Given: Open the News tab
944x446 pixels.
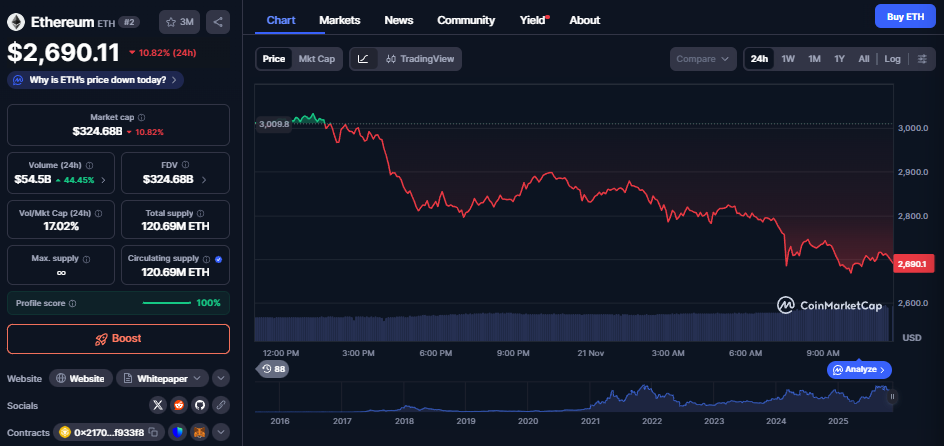Looking at the screenshot, I should point(399,20).
